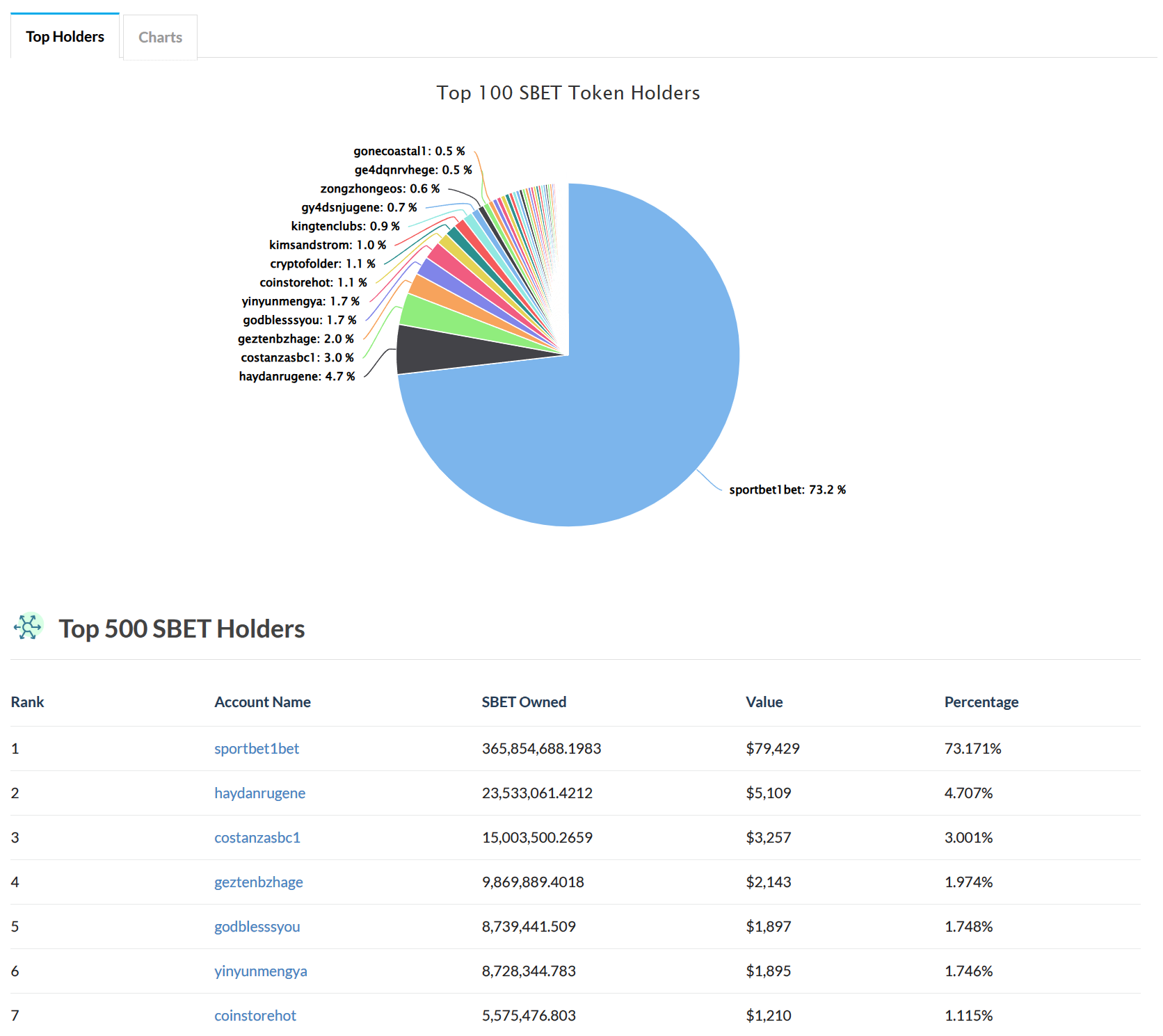Click the pie label 'zongzhongeos: 0.6 %'
The width and height of the screenshot is (1163, 1036).
click(380, 188)
